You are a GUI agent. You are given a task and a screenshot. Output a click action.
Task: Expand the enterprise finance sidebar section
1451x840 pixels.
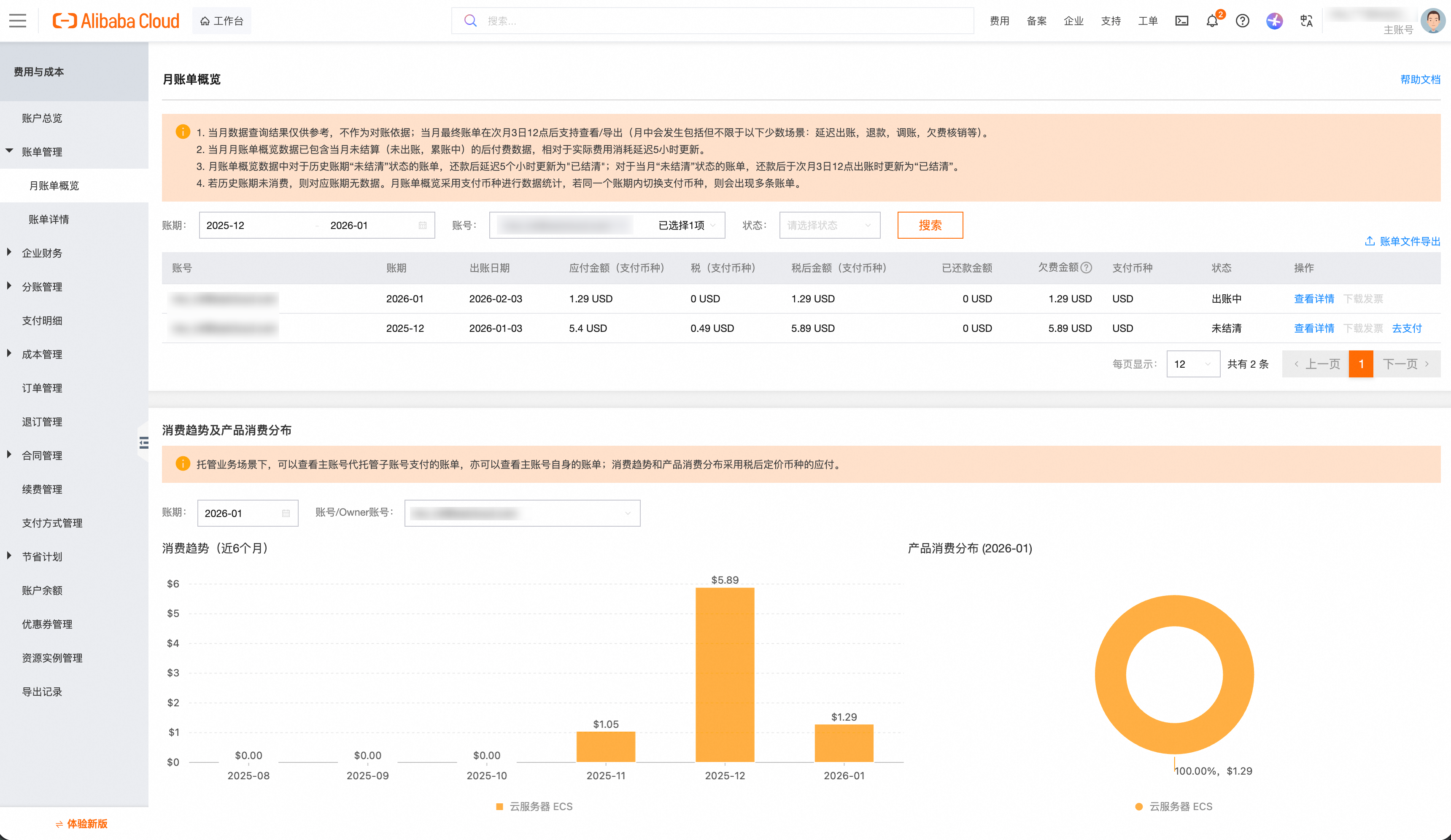(x=41, y=253)
